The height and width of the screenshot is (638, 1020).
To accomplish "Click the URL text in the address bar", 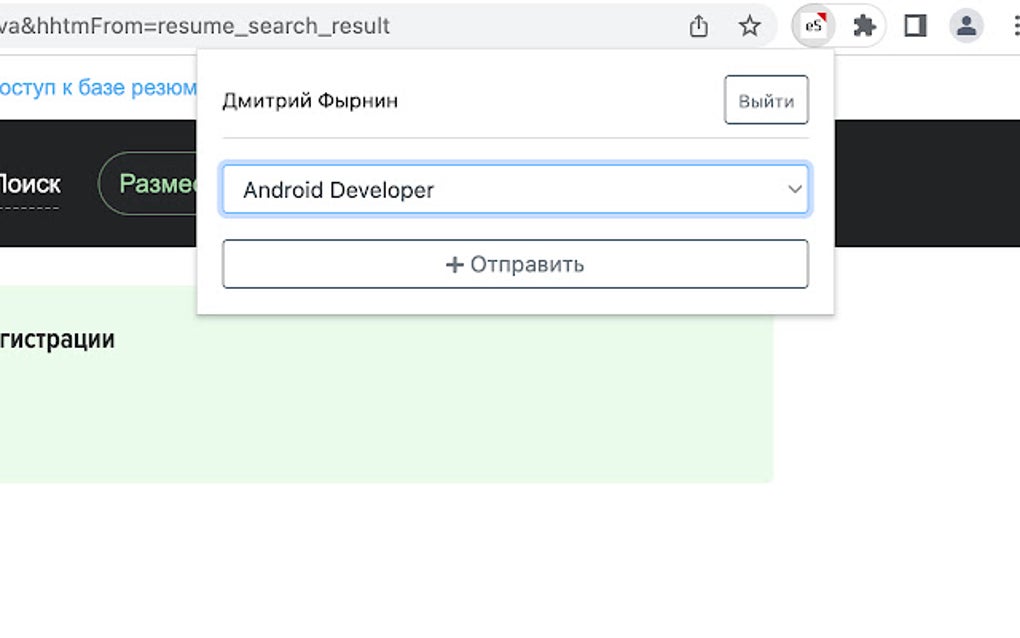I will pos(194,26).
